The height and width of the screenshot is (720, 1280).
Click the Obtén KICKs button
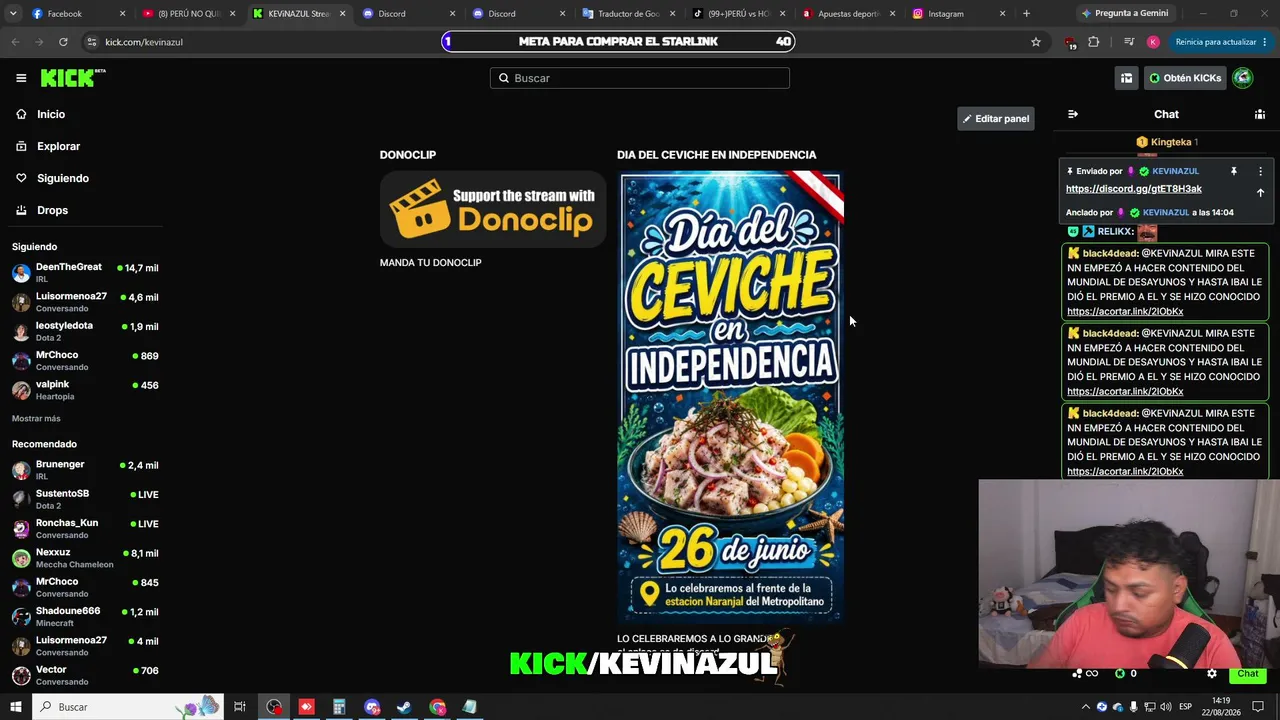1185,78
